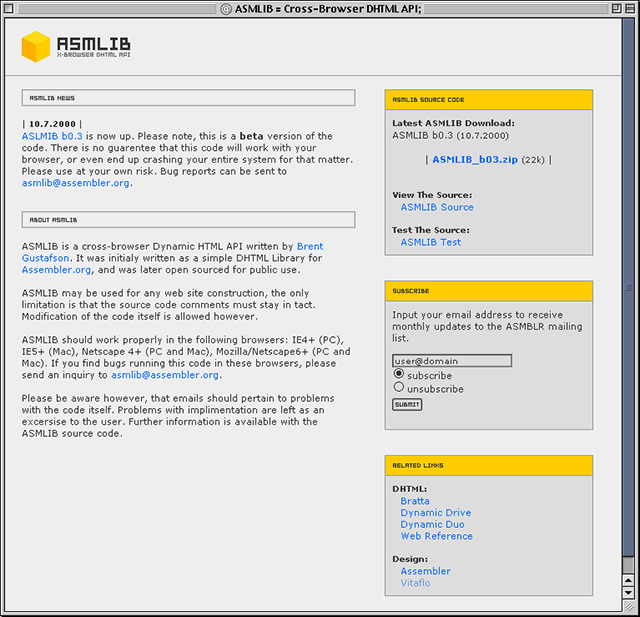Click the window title text ASMLIB = Cross-Browser DHTML API

pyautogui.click(x=328, y=9)
